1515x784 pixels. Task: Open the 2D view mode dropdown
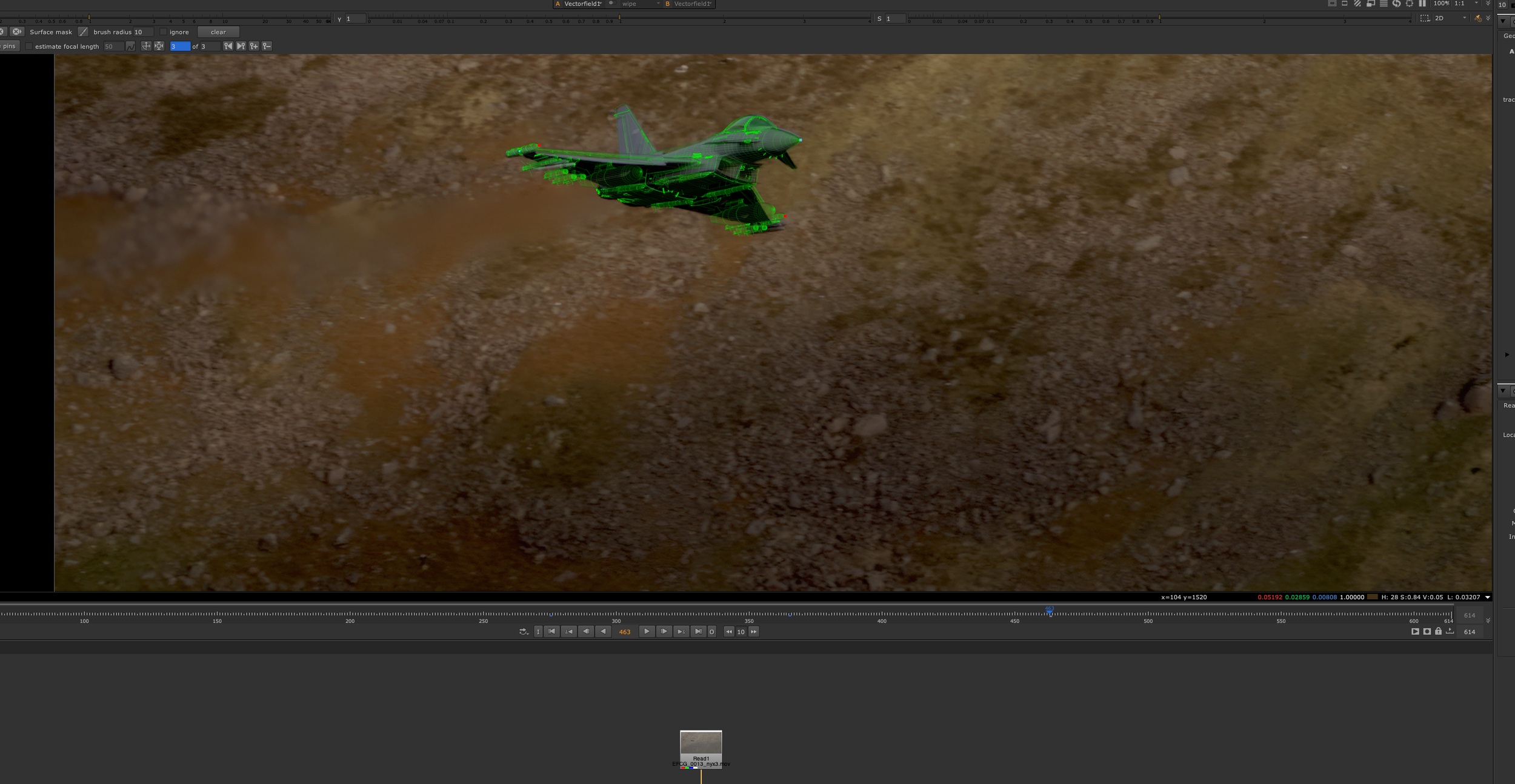pyautogui.click(x=1451, y=18)
